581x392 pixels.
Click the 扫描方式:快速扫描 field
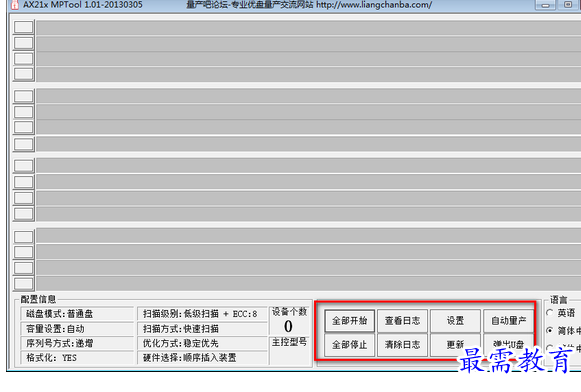coord(202,329)
